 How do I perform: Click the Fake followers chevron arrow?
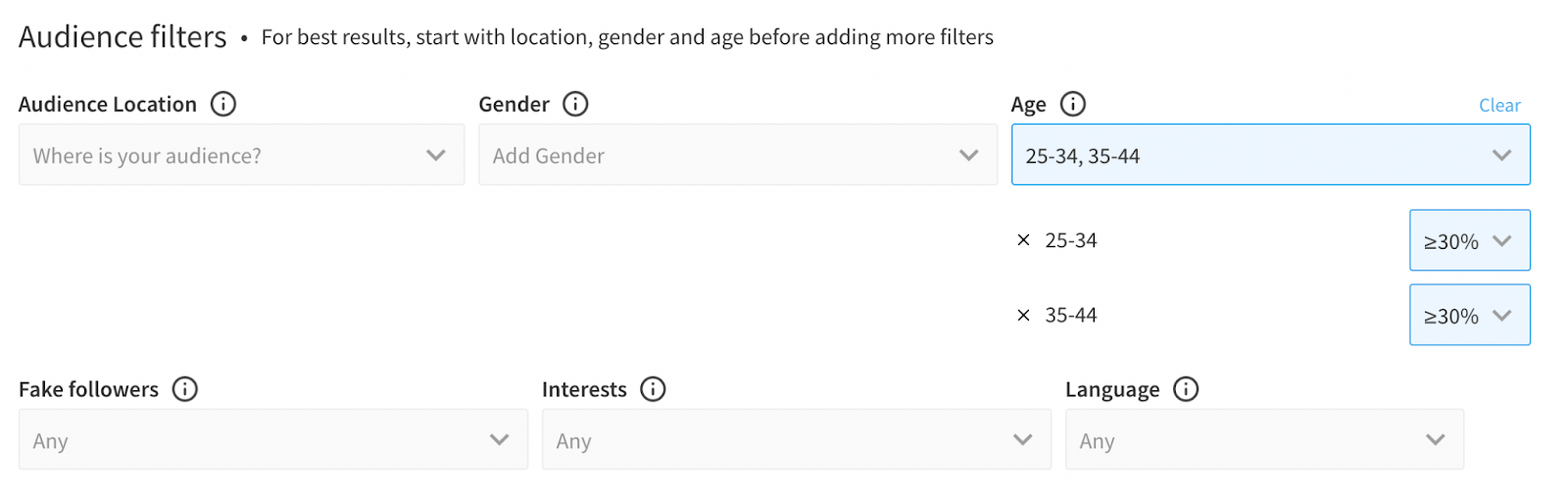pos(499,439)
